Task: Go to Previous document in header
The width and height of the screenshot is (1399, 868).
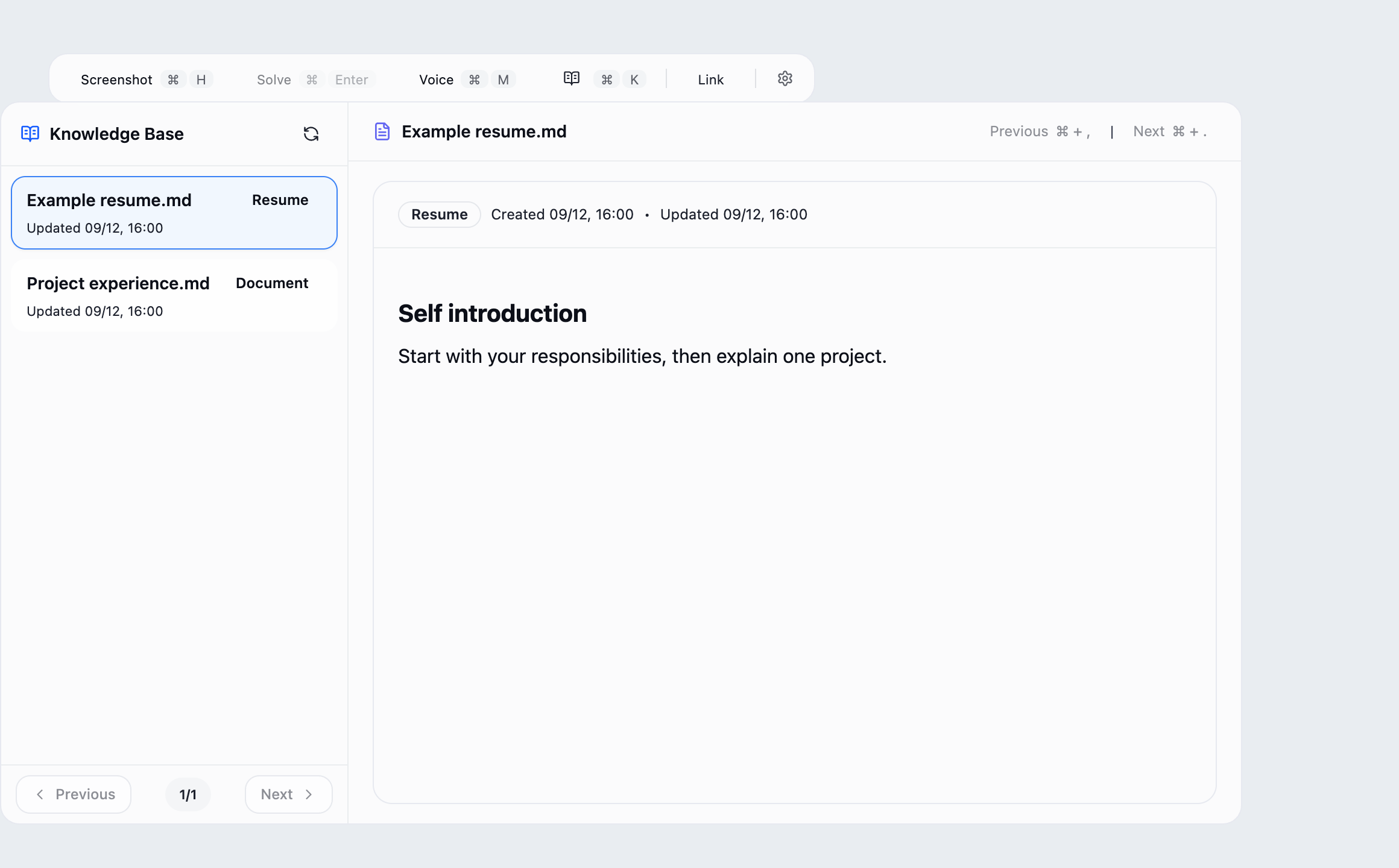Action: click(x=1040, y=131)
